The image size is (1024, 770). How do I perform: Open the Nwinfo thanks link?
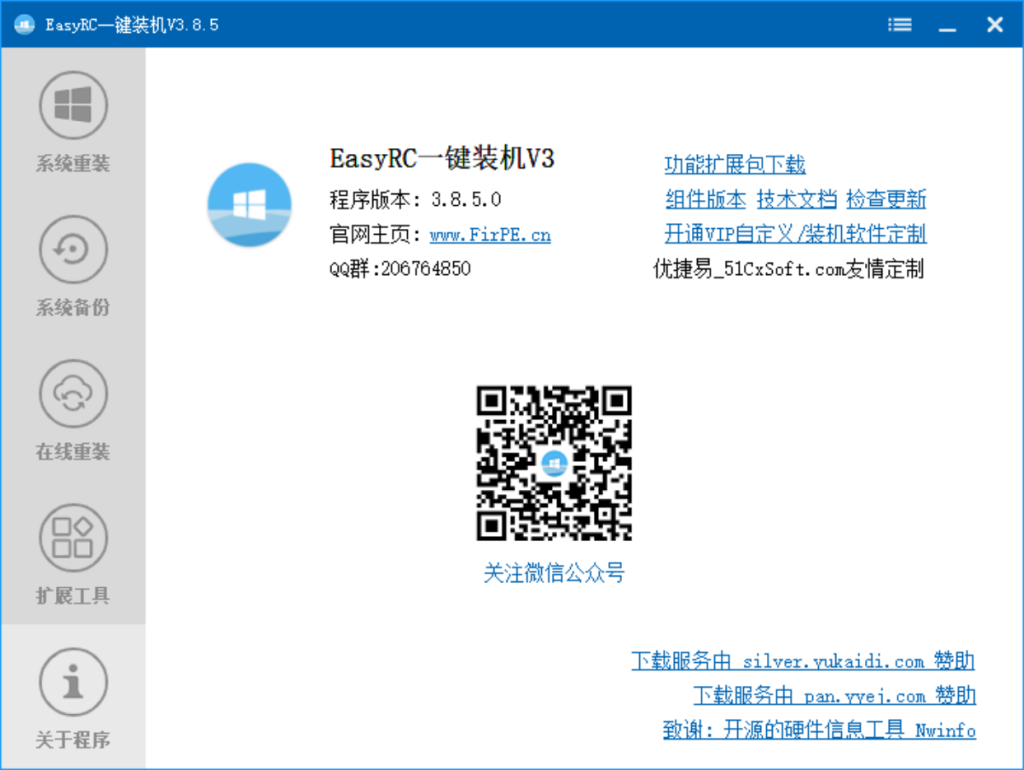point(819,730)
